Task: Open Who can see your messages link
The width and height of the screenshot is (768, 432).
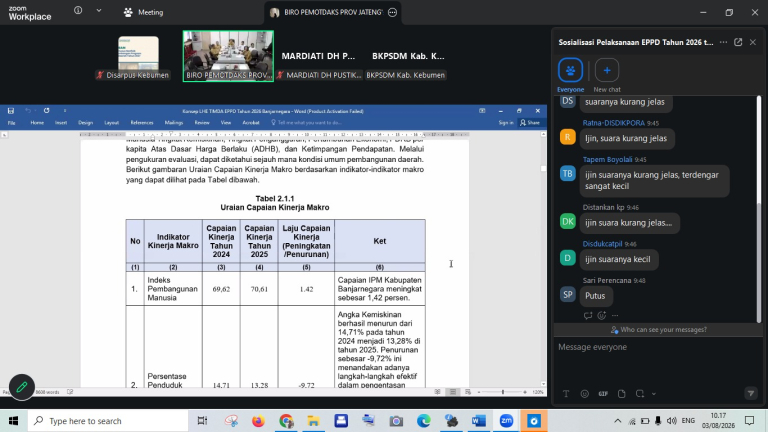Action: 659,330
